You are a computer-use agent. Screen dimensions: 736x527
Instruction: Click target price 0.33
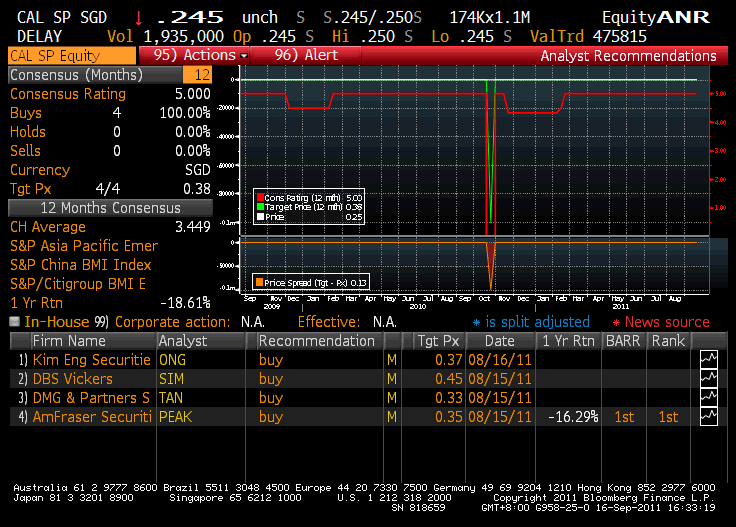pyautogui.click(x=449, y=398)
